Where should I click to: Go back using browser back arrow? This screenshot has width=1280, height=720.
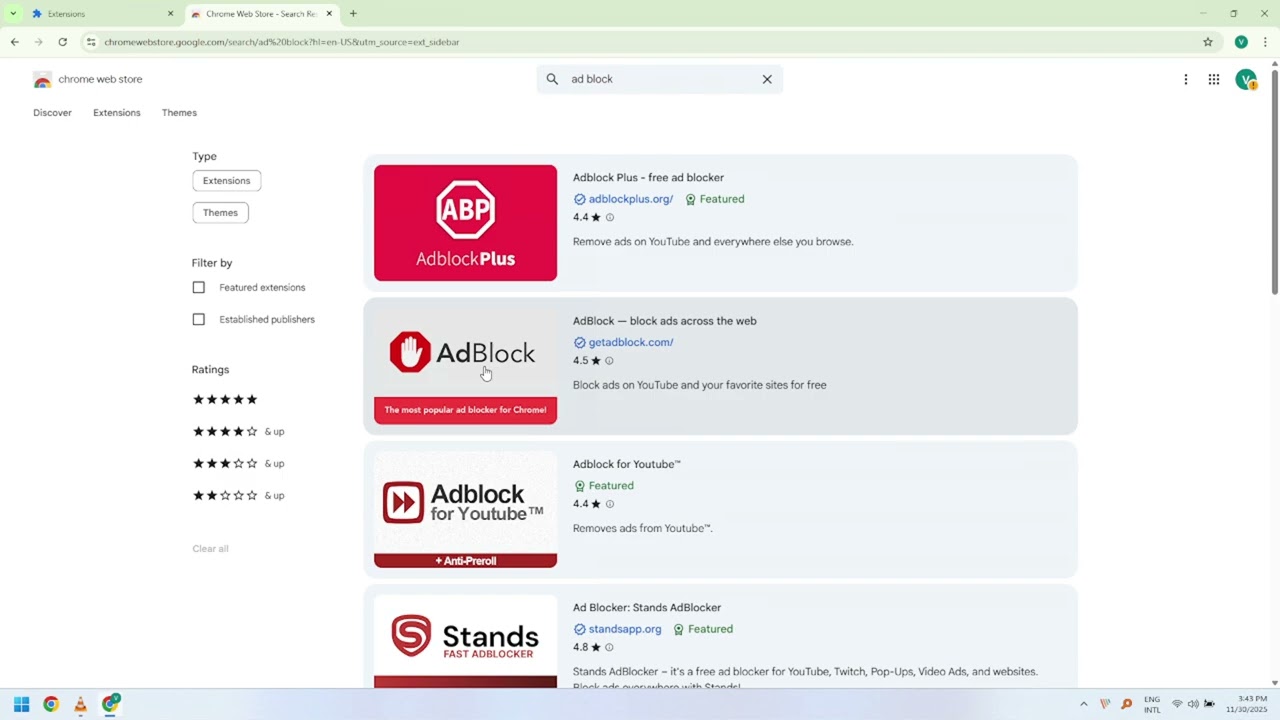(15, 42)
